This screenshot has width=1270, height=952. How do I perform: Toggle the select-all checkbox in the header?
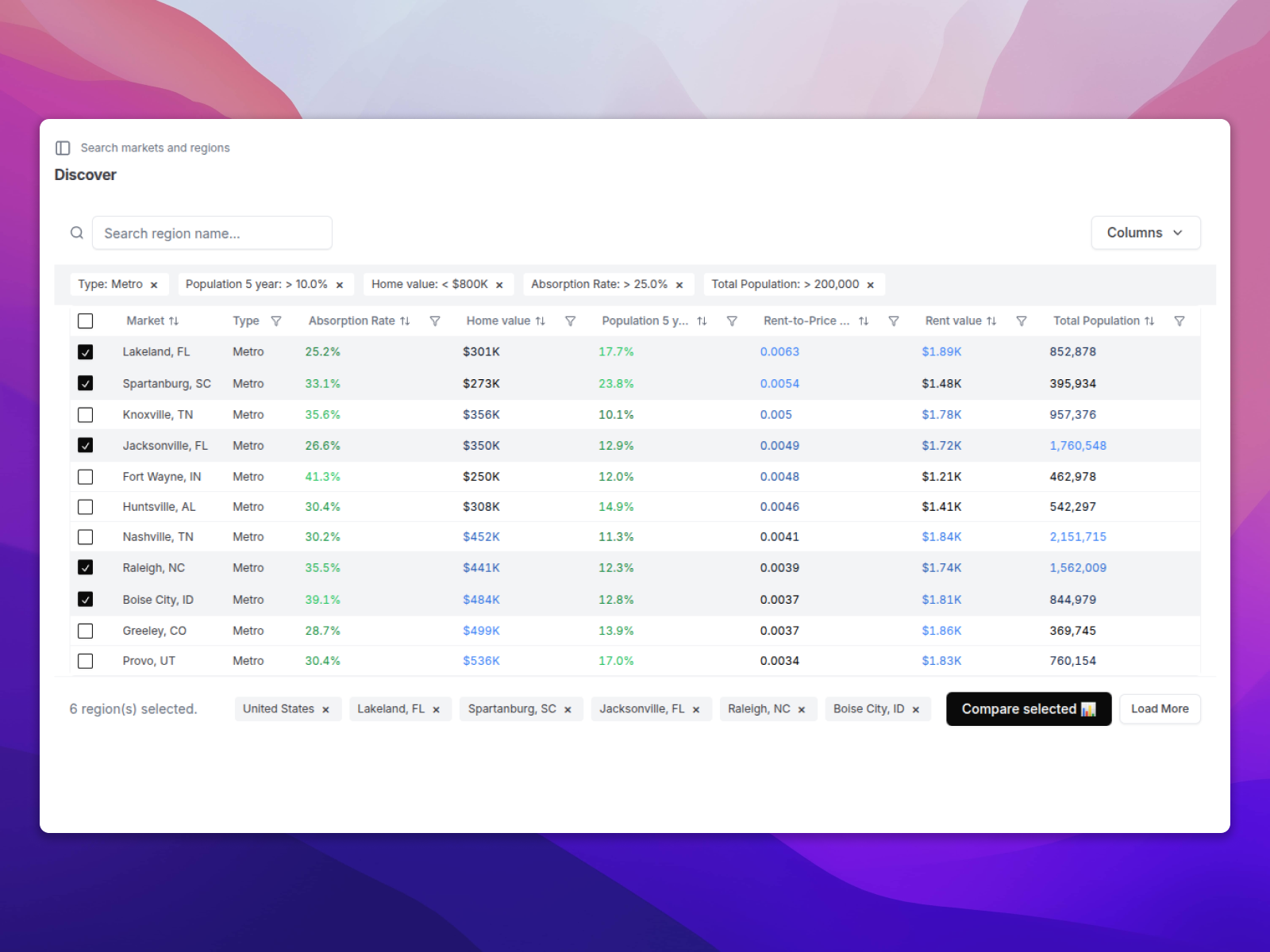tap(86, 321)
